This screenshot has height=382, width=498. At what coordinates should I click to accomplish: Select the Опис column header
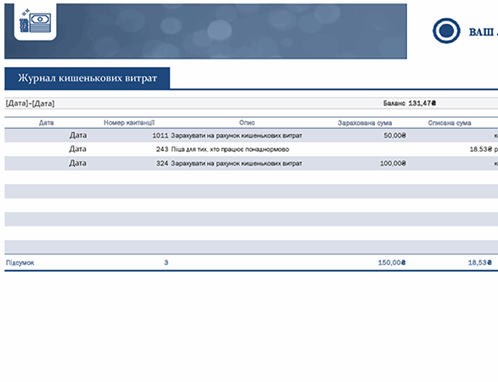pos(247,123)
